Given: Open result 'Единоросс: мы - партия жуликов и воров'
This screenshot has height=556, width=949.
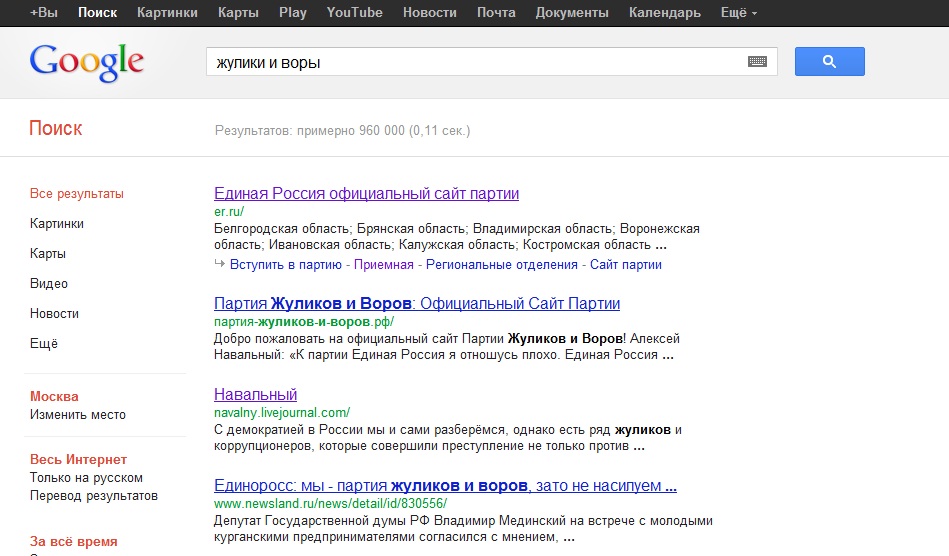Looking at the screenshot, I should point(445,485).
